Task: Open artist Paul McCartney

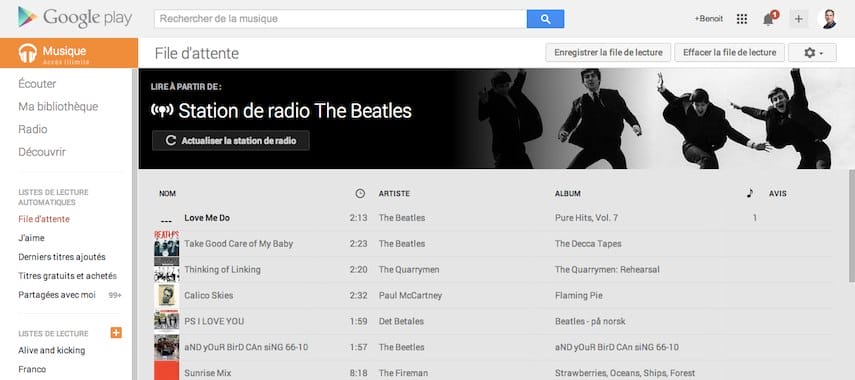Action: (410, 295)
